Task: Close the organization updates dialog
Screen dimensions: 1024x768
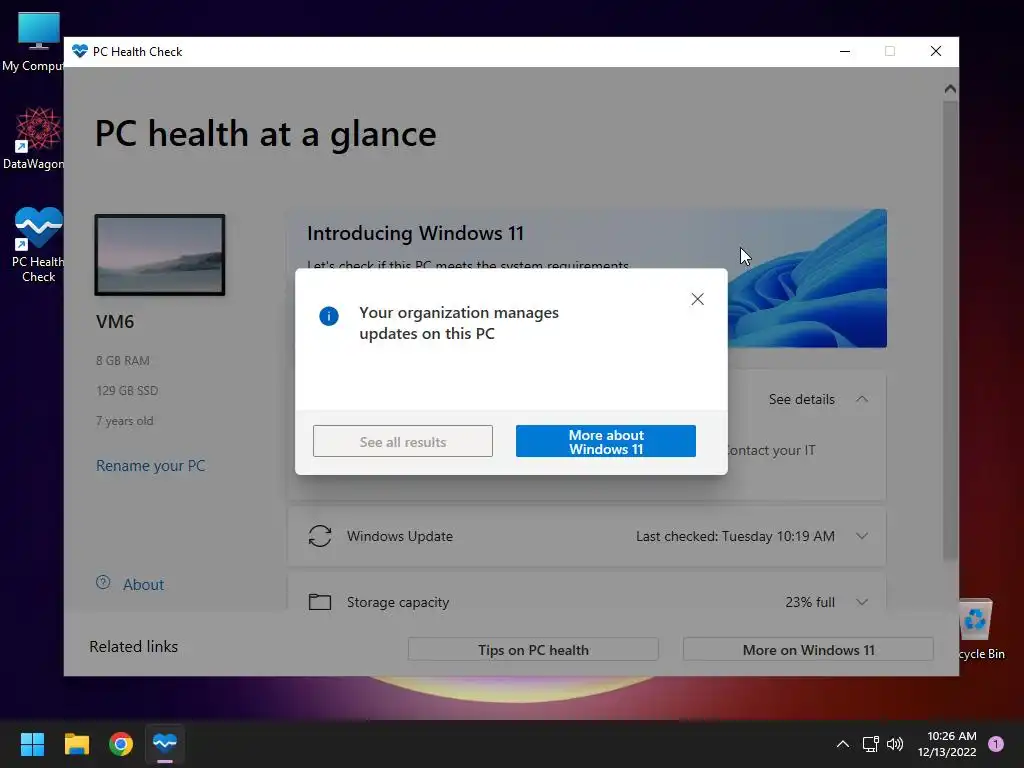Action: pyautogui.click(x=697, y=299)
